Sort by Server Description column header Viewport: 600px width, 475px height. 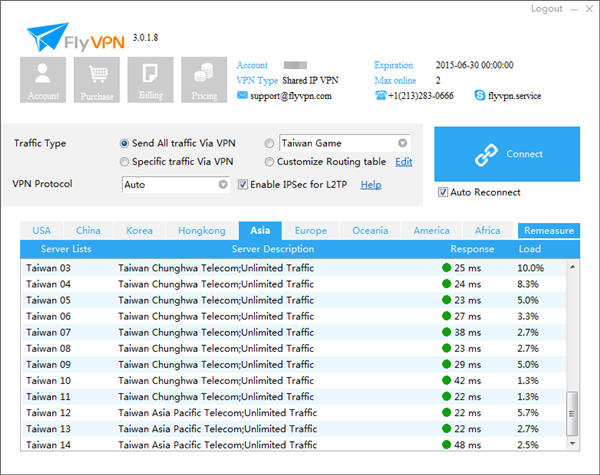point(273,249)
